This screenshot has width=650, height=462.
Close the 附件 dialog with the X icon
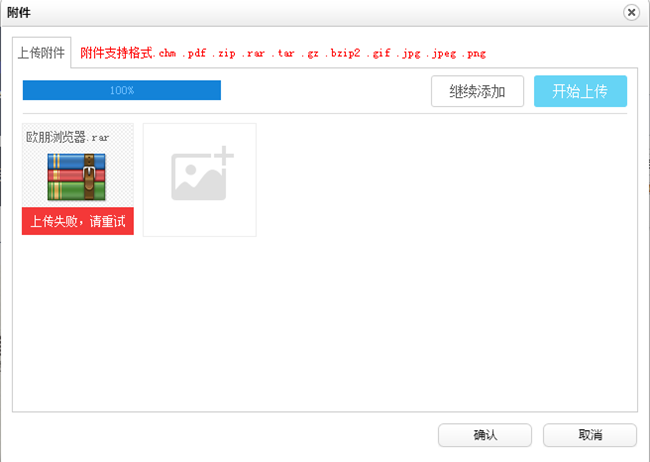[x=630, y=12]
